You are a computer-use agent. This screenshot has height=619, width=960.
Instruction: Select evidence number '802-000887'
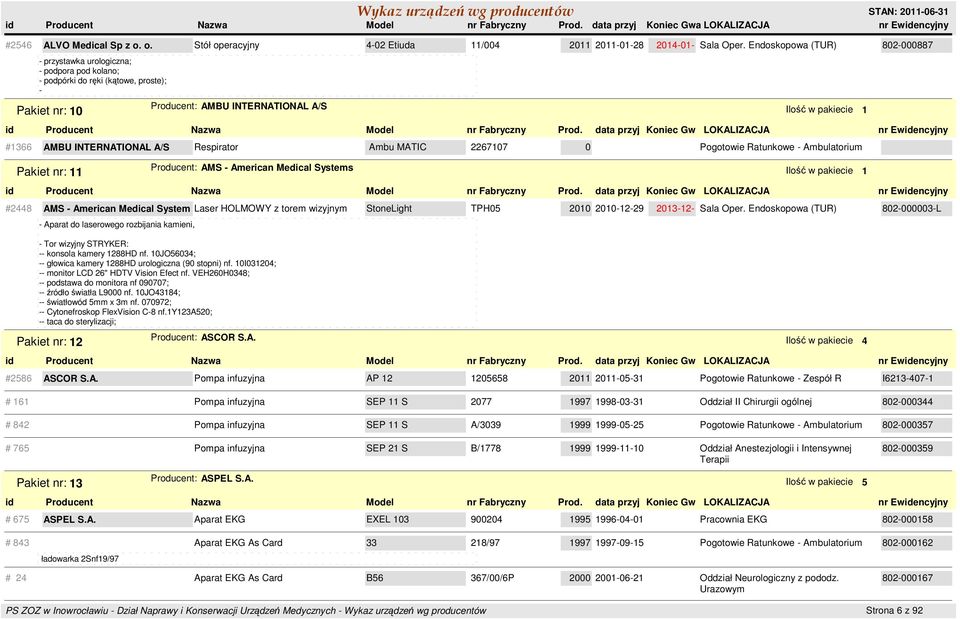pos(916,45)
